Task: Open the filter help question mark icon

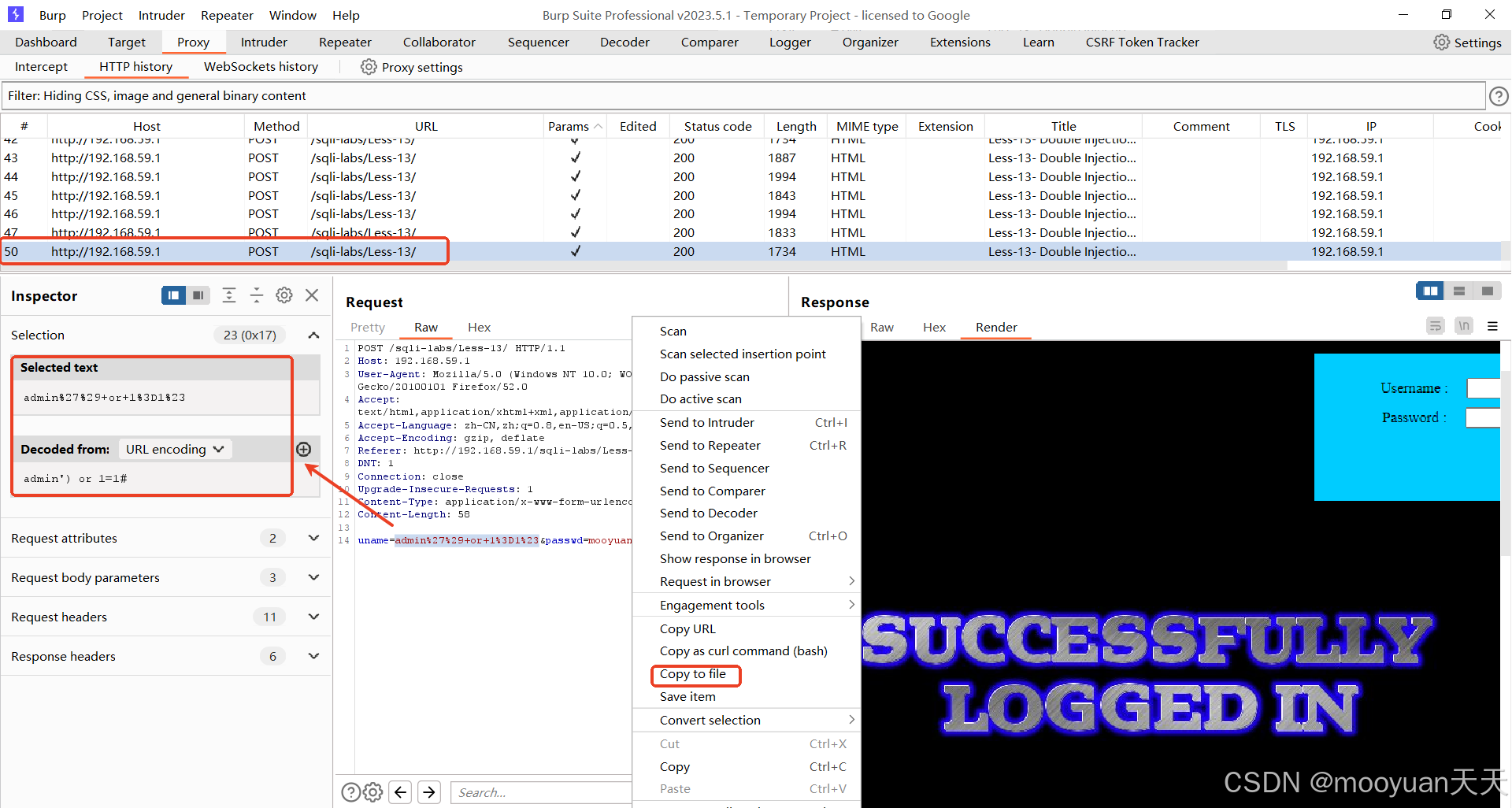Action: pos(1499,96)
